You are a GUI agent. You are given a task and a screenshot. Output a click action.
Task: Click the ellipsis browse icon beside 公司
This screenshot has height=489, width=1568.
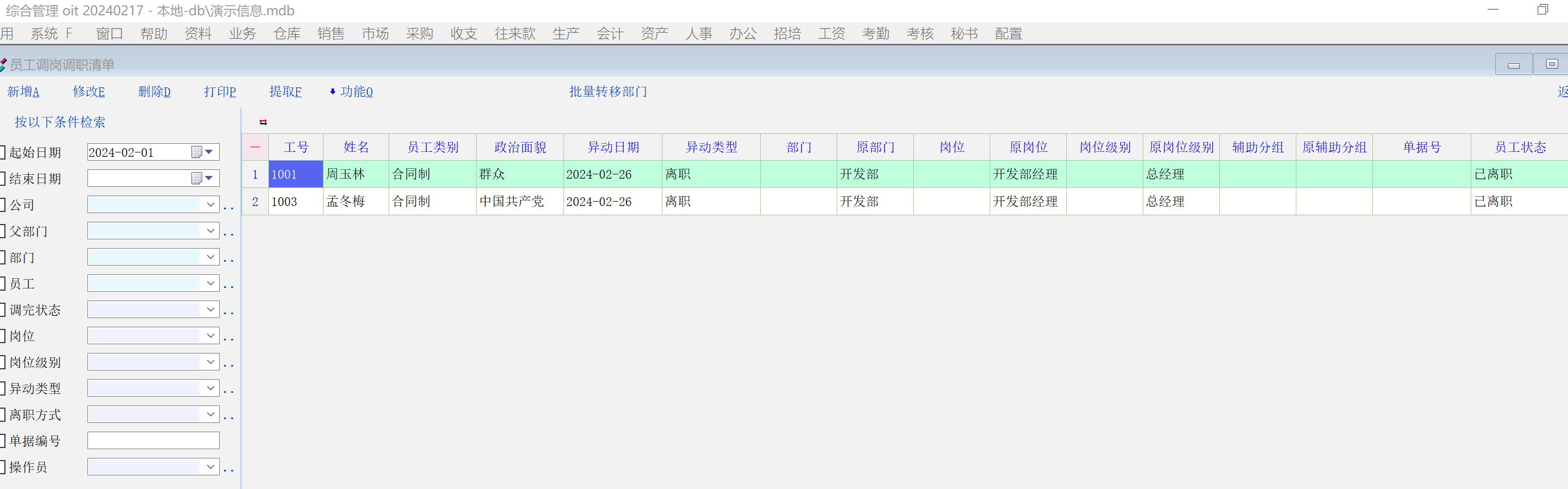point(228,205)
